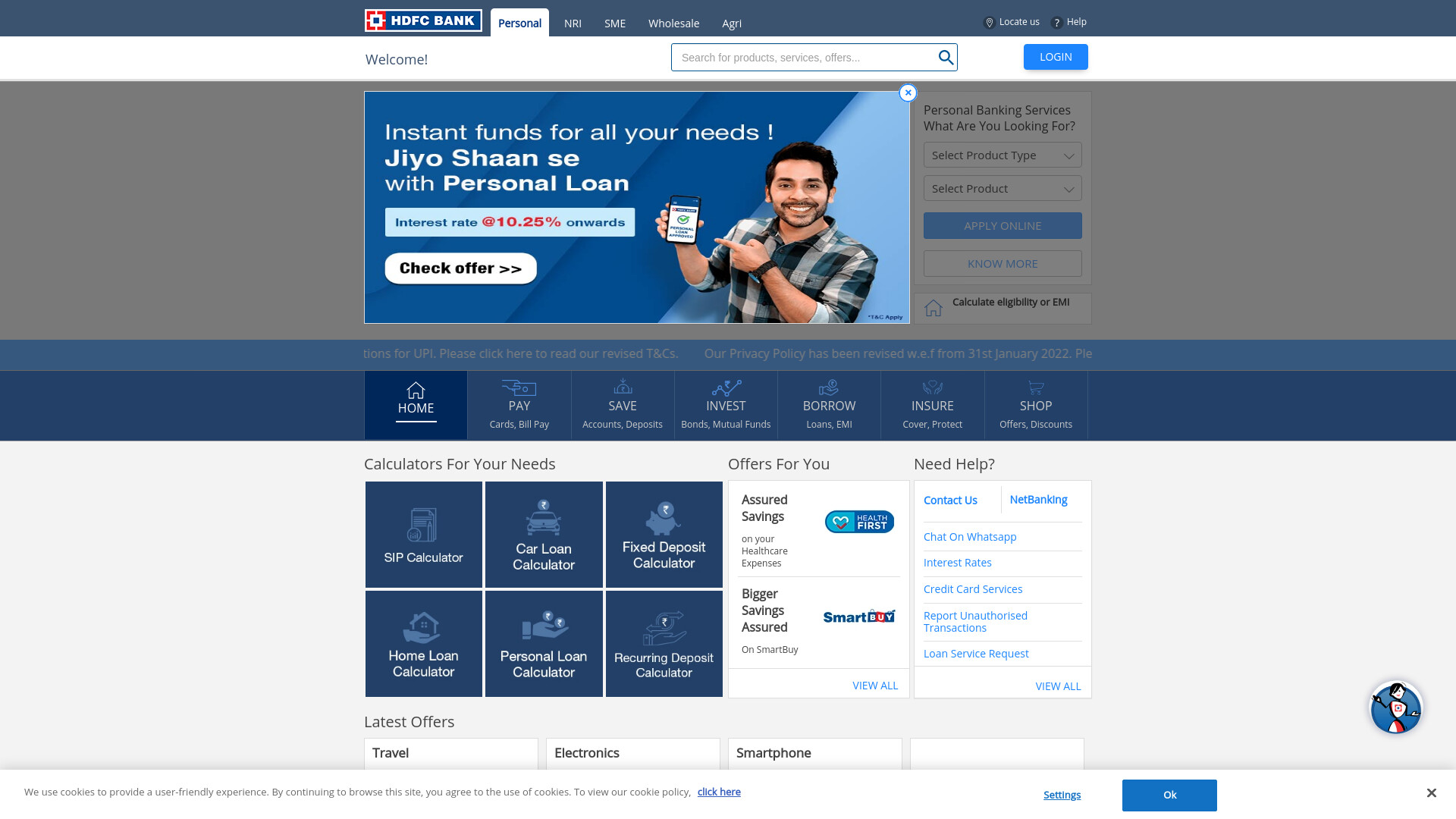Click the product search input field
Image resolution: width=1456 pixels, height=819 pixels.
coord(805,58)
